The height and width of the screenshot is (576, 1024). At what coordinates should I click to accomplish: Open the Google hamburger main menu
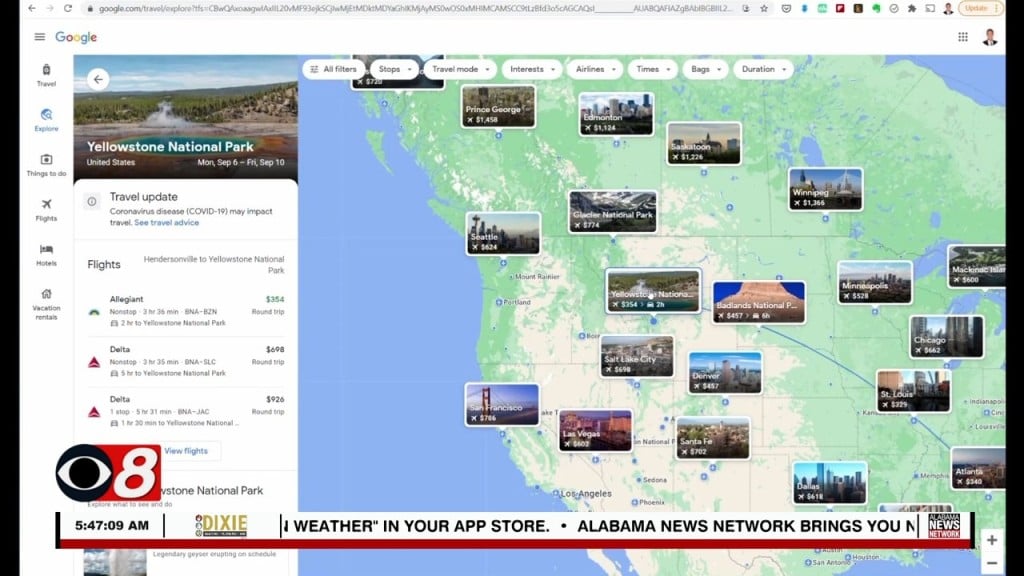40,37
